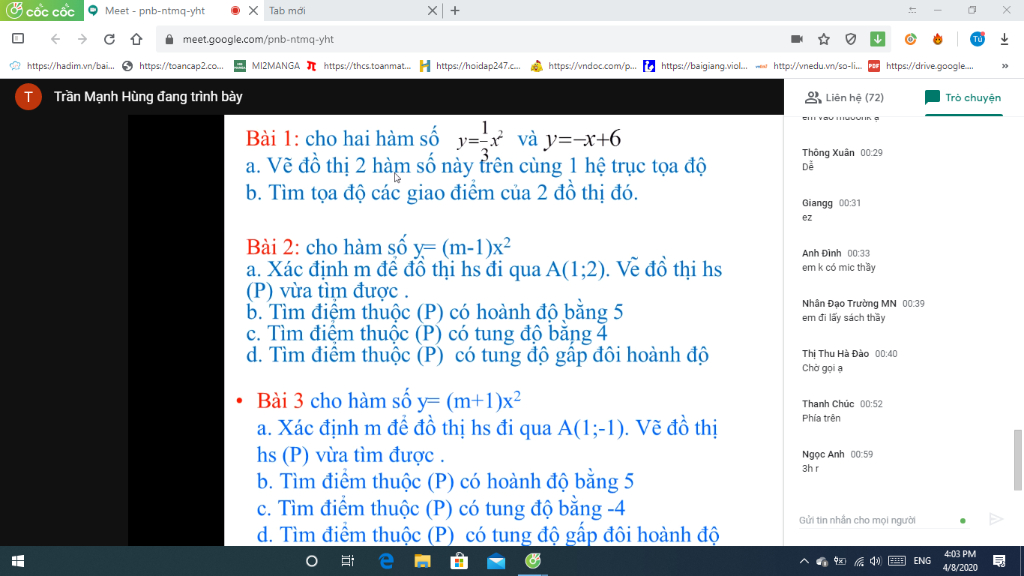
Task: Select Giangg message "ez"
Action: 831,210
